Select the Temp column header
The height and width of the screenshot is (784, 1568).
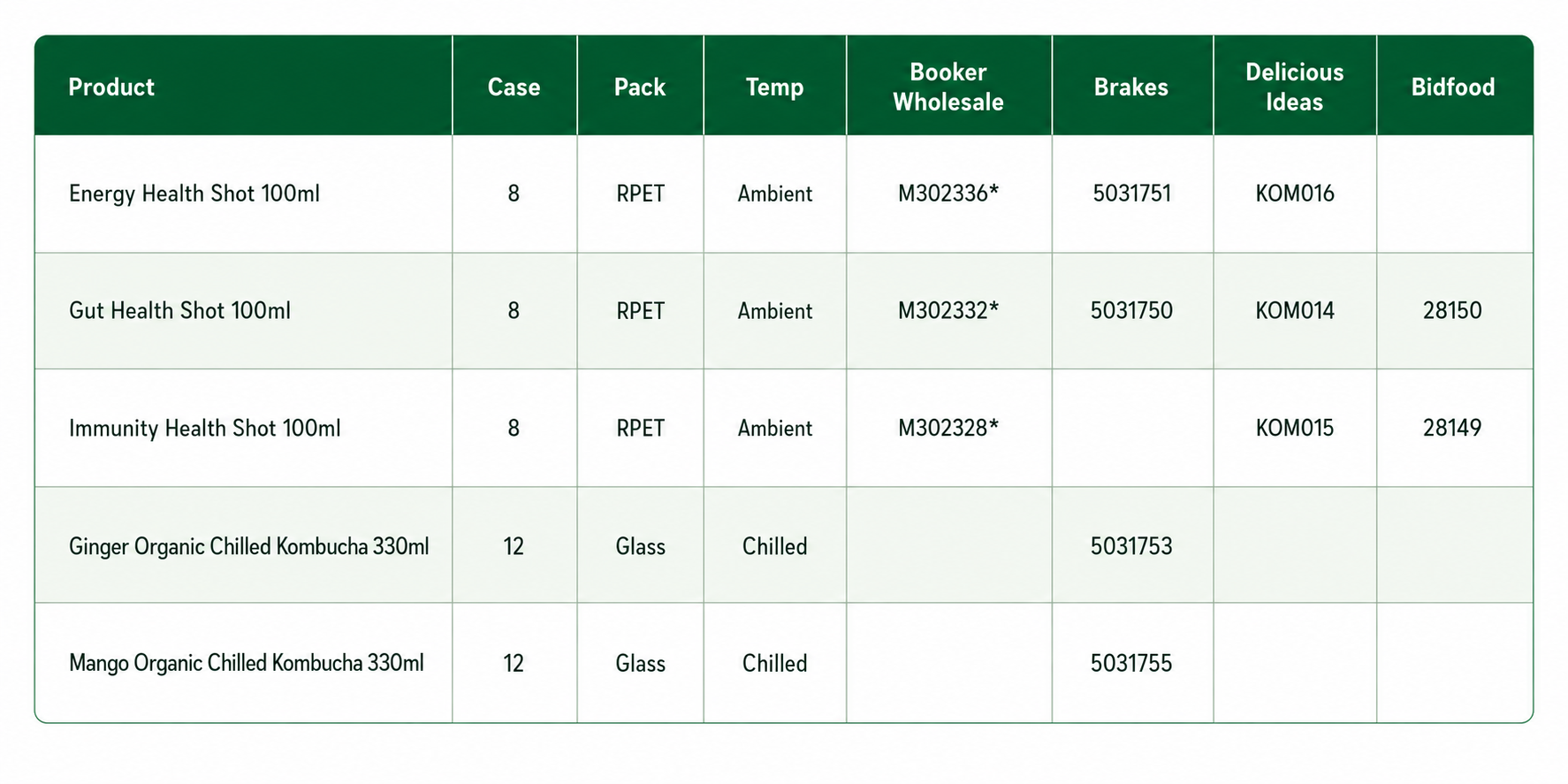[x=775, y=87]
